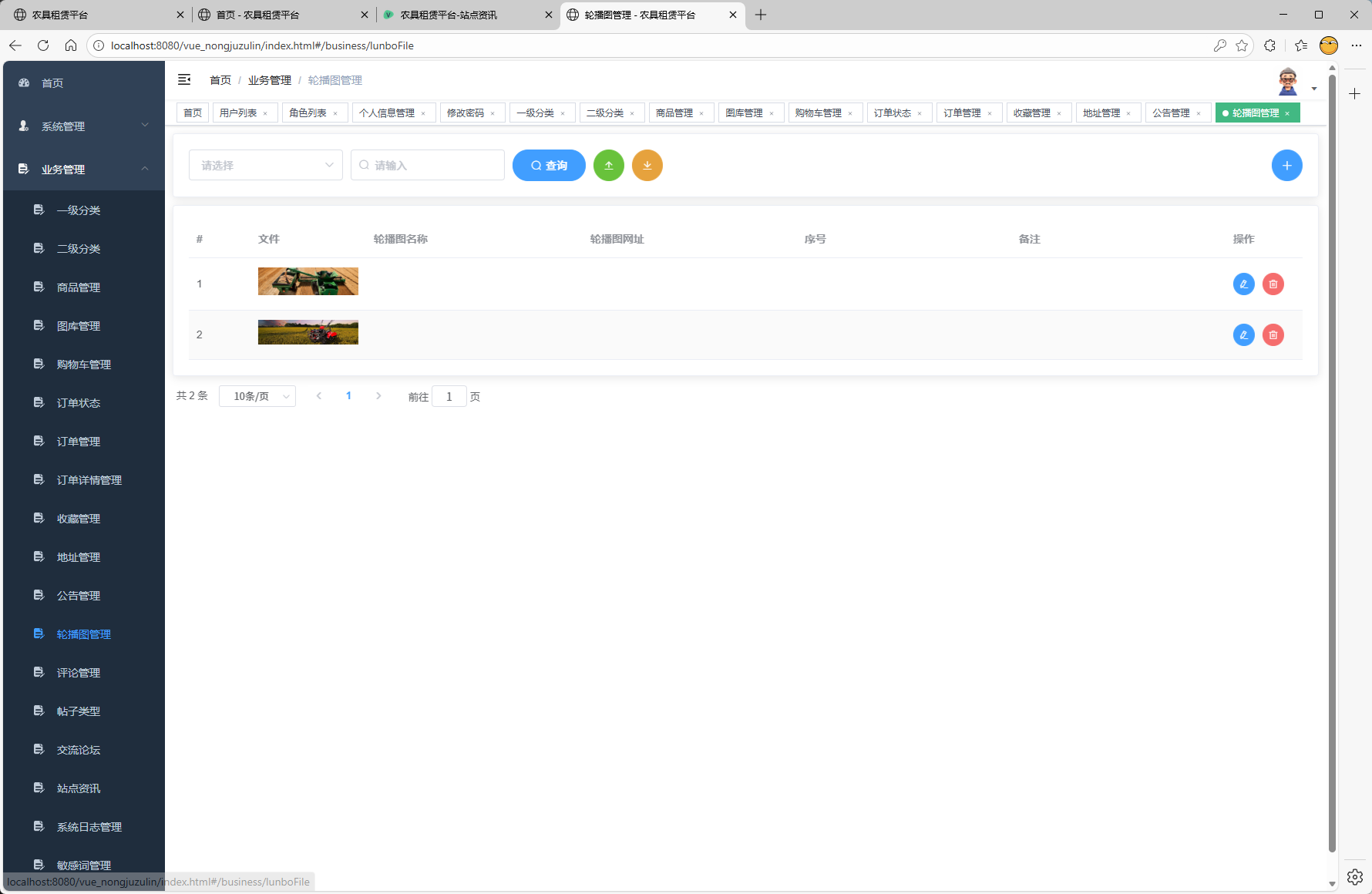1372x894 pixels.
Task: Open a new browser tab
Action: [761, 15]
